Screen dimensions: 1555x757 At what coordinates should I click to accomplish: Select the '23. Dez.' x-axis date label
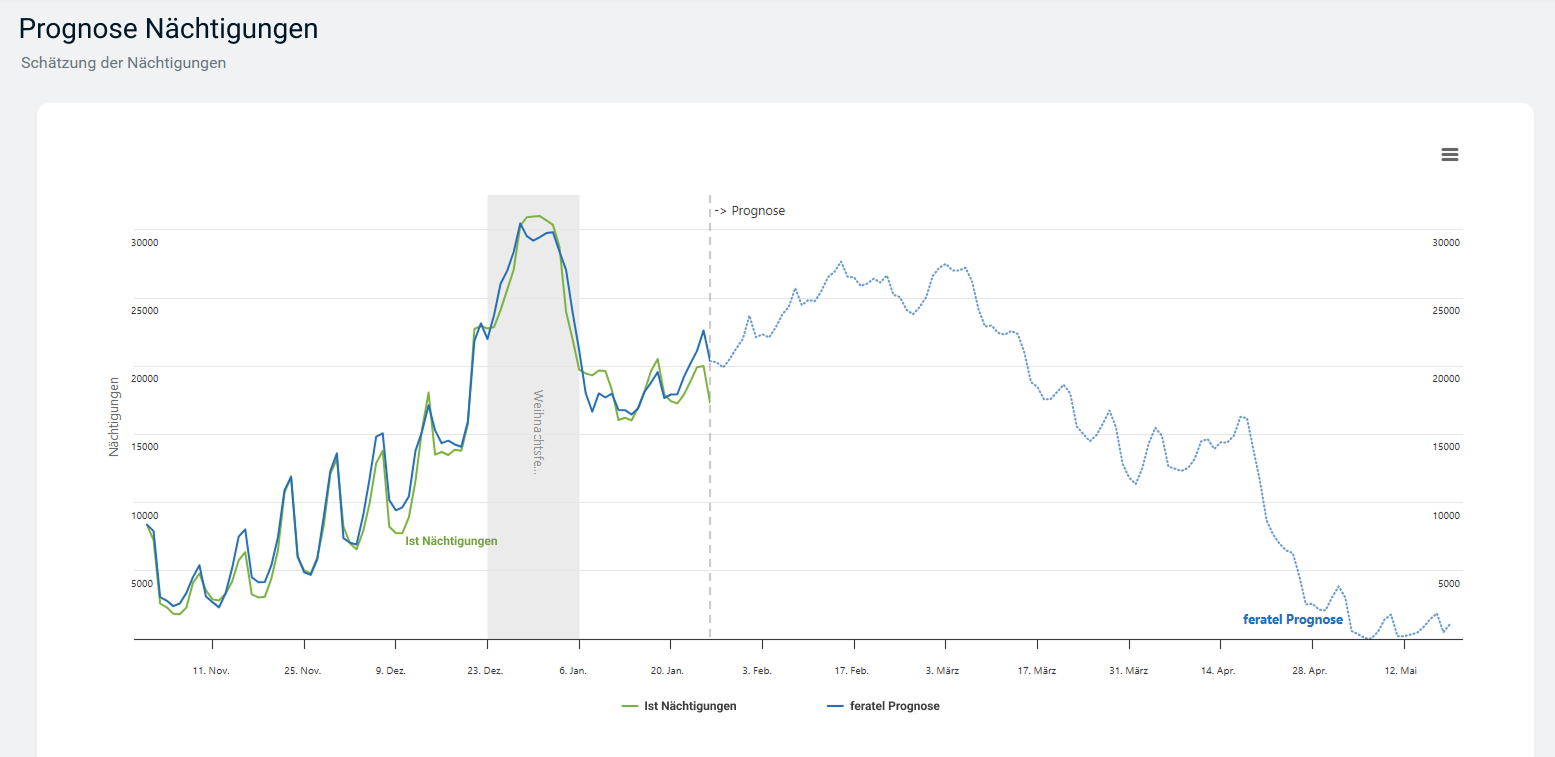tap(485, 670)
